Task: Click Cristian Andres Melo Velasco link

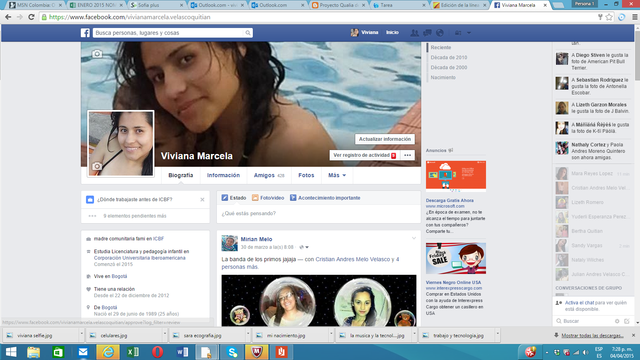Action: click(353, 259)
